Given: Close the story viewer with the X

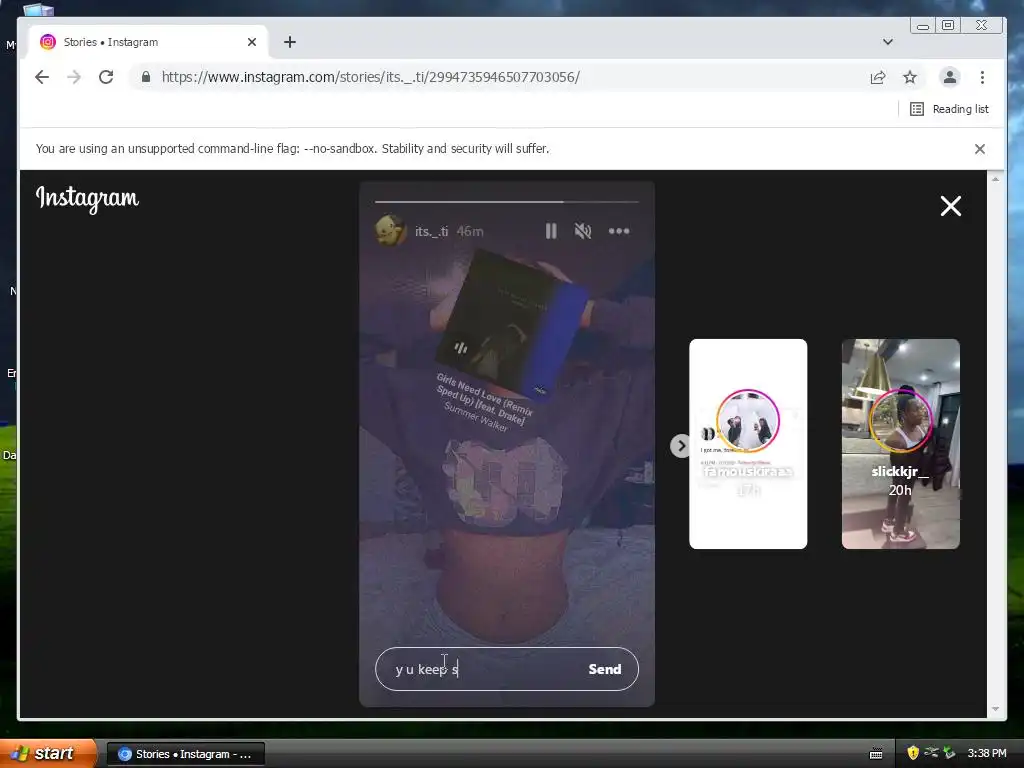Looking at the screenshot, I should (x=950, y=206).
